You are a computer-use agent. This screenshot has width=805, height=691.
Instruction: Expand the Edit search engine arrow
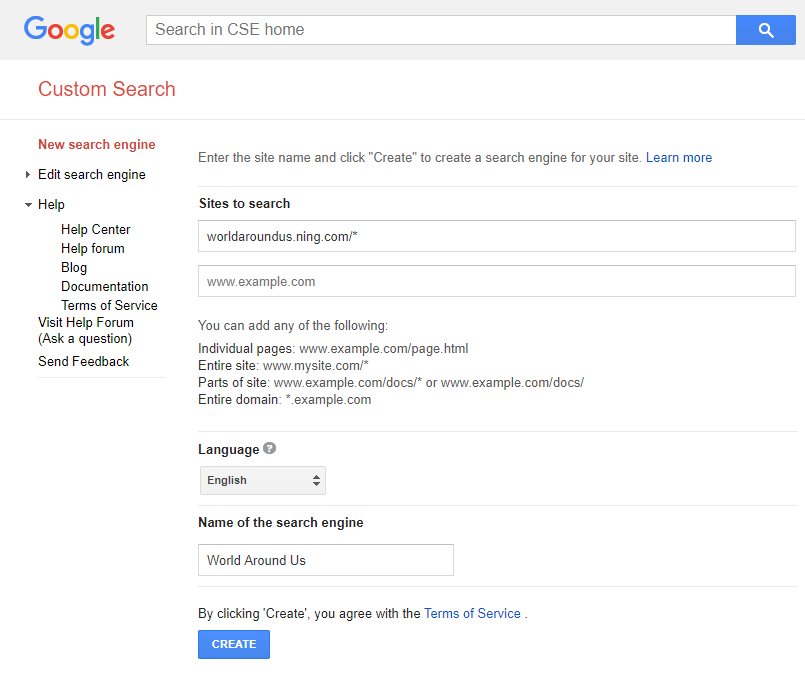pyautogui.click(x=28, y=175)
